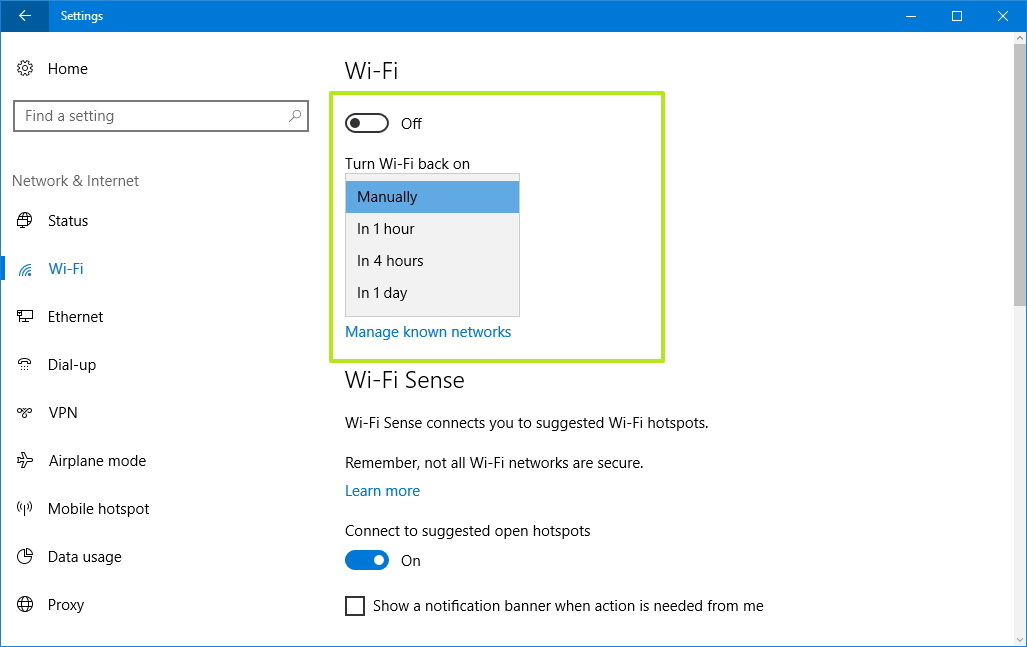
Task: Open the Home settings page
Action: coord(67,69)
